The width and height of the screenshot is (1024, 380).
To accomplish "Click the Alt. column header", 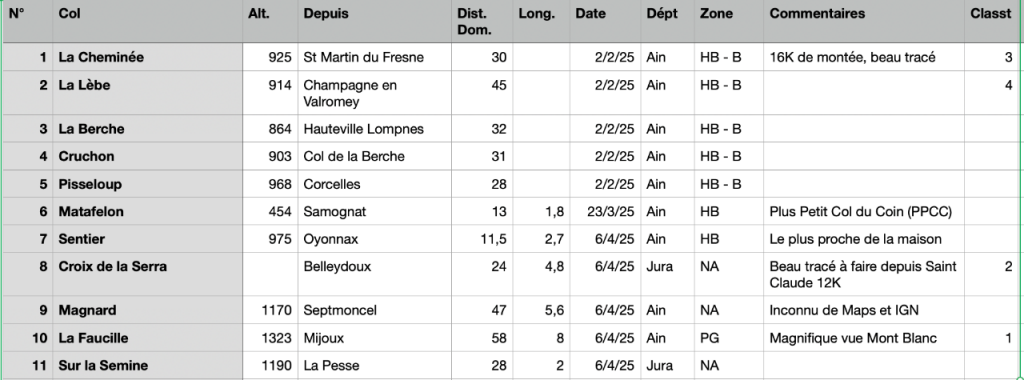I will pyautogui.click(x=270, y=22).
